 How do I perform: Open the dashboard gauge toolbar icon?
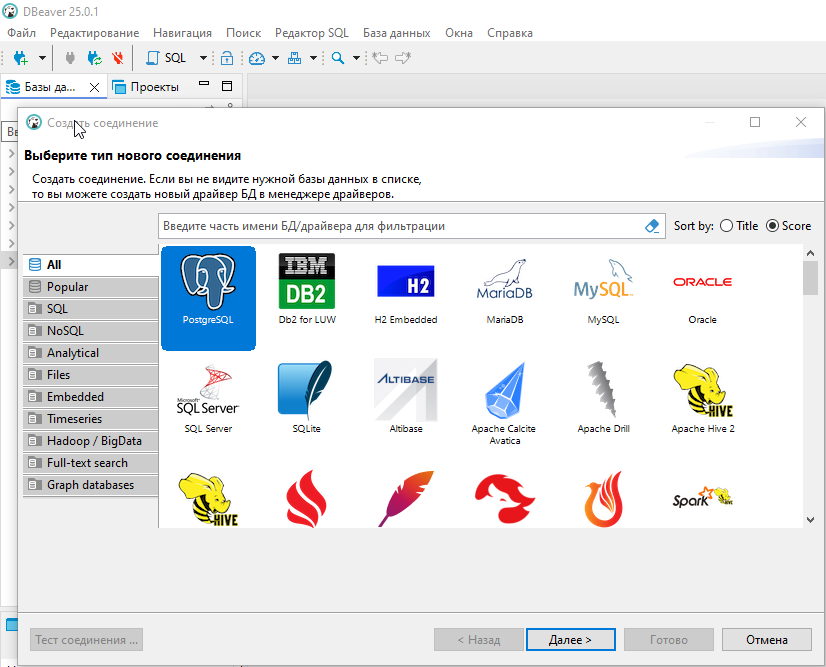257,58
